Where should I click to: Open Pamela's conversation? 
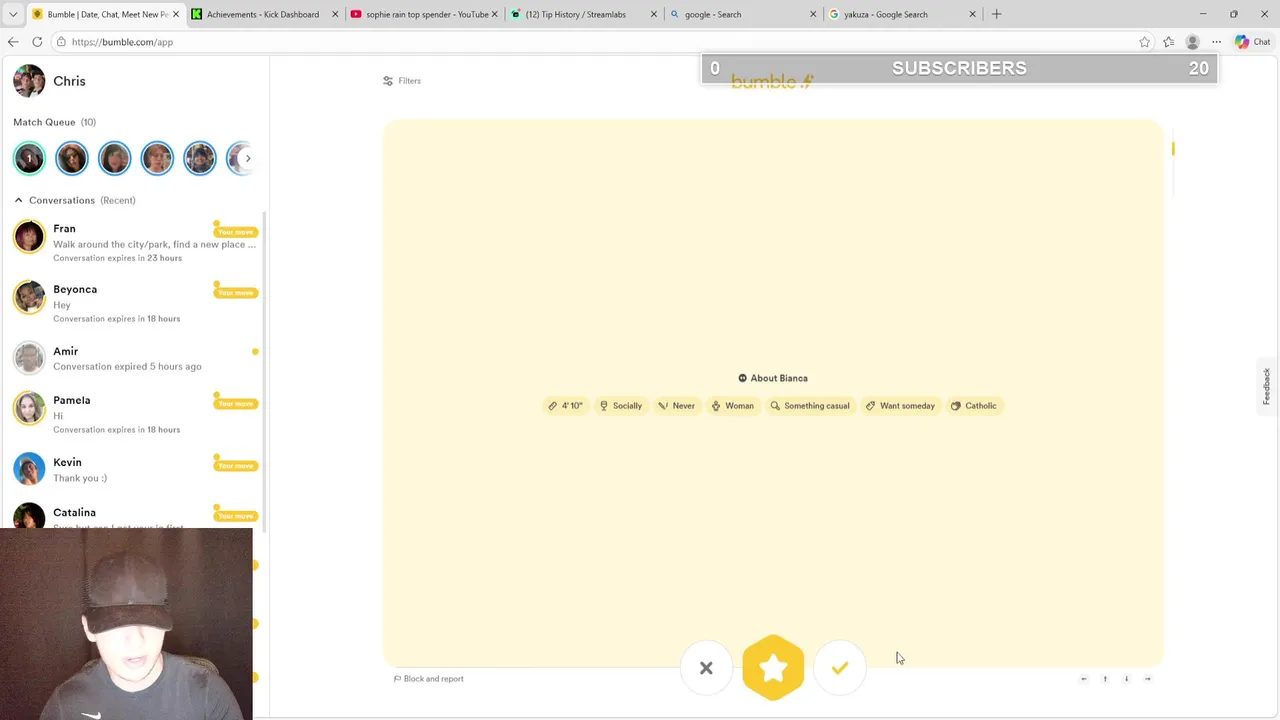pos(135,414)
